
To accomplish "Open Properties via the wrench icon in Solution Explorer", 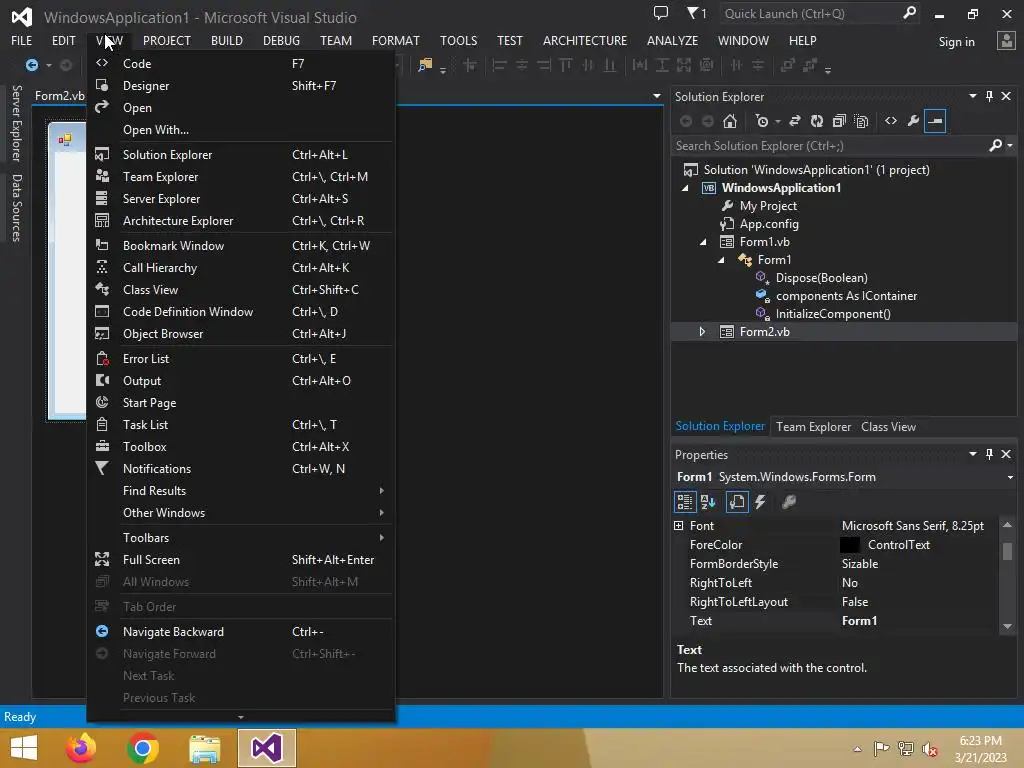I will click(x=913, y=121).
